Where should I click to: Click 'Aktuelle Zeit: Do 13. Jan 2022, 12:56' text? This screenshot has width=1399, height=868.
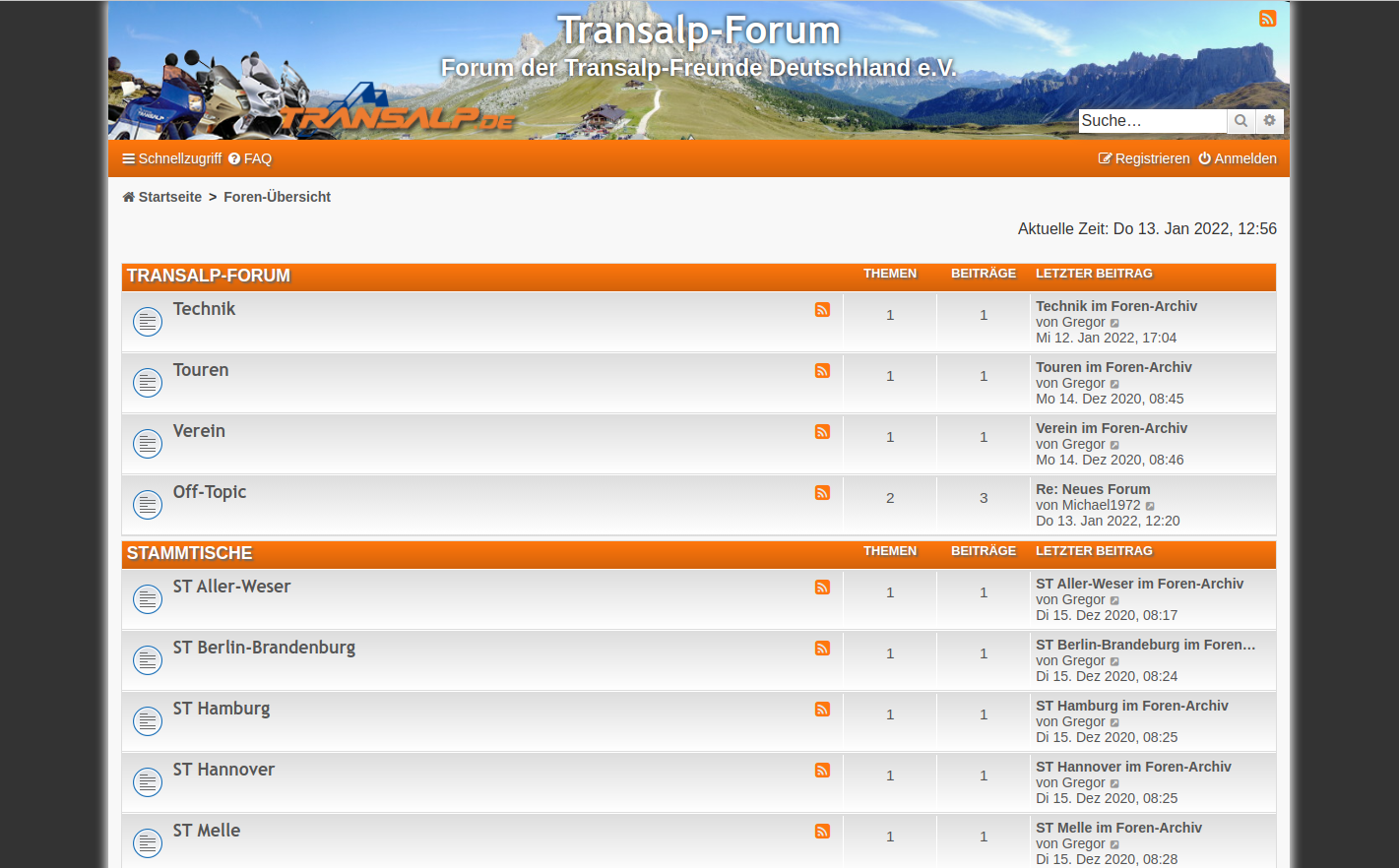(x=1147, y=228)
